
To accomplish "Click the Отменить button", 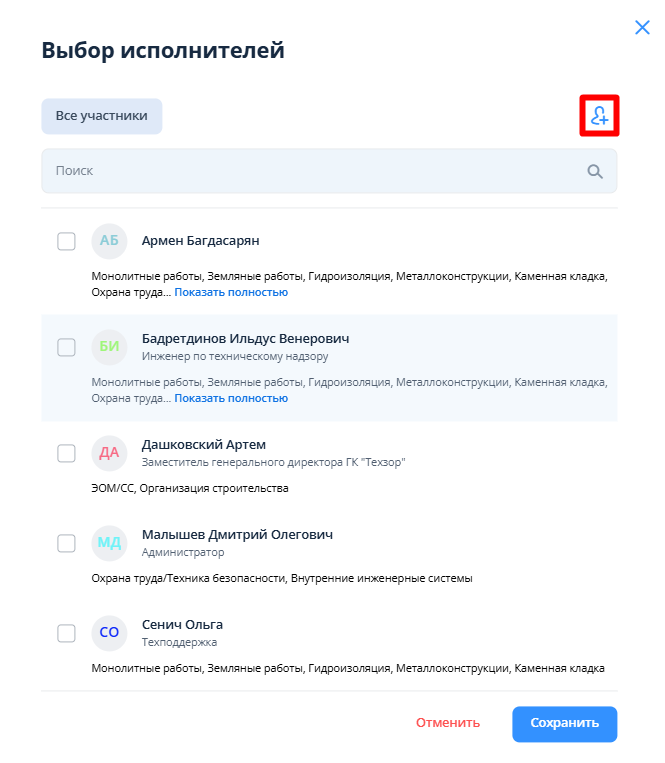I will tap(448, 723).
